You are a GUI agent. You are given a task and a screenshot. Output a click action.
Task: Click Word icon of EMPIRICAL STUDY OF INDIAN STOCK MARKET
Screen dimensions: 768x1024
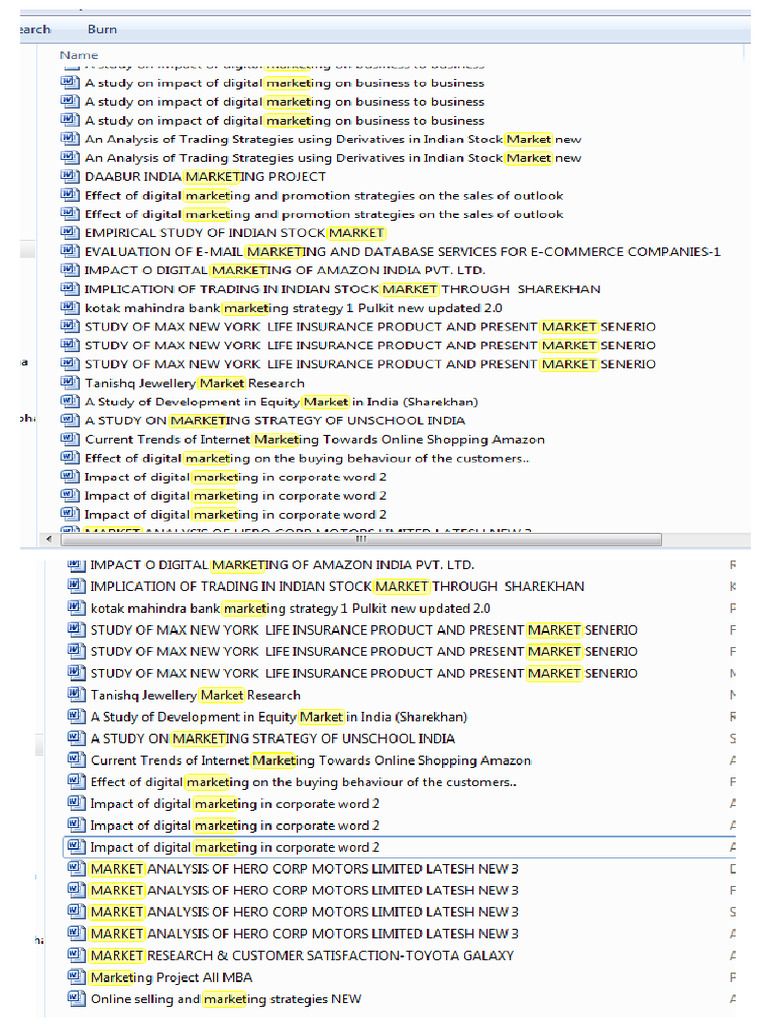tap(70, 232)
